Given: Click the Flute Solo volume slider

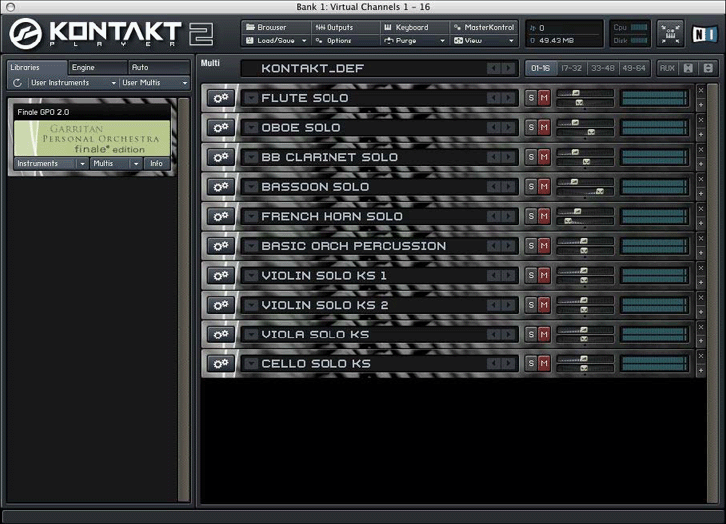Looking at the screenshot, I should click(x=585, y=93).
